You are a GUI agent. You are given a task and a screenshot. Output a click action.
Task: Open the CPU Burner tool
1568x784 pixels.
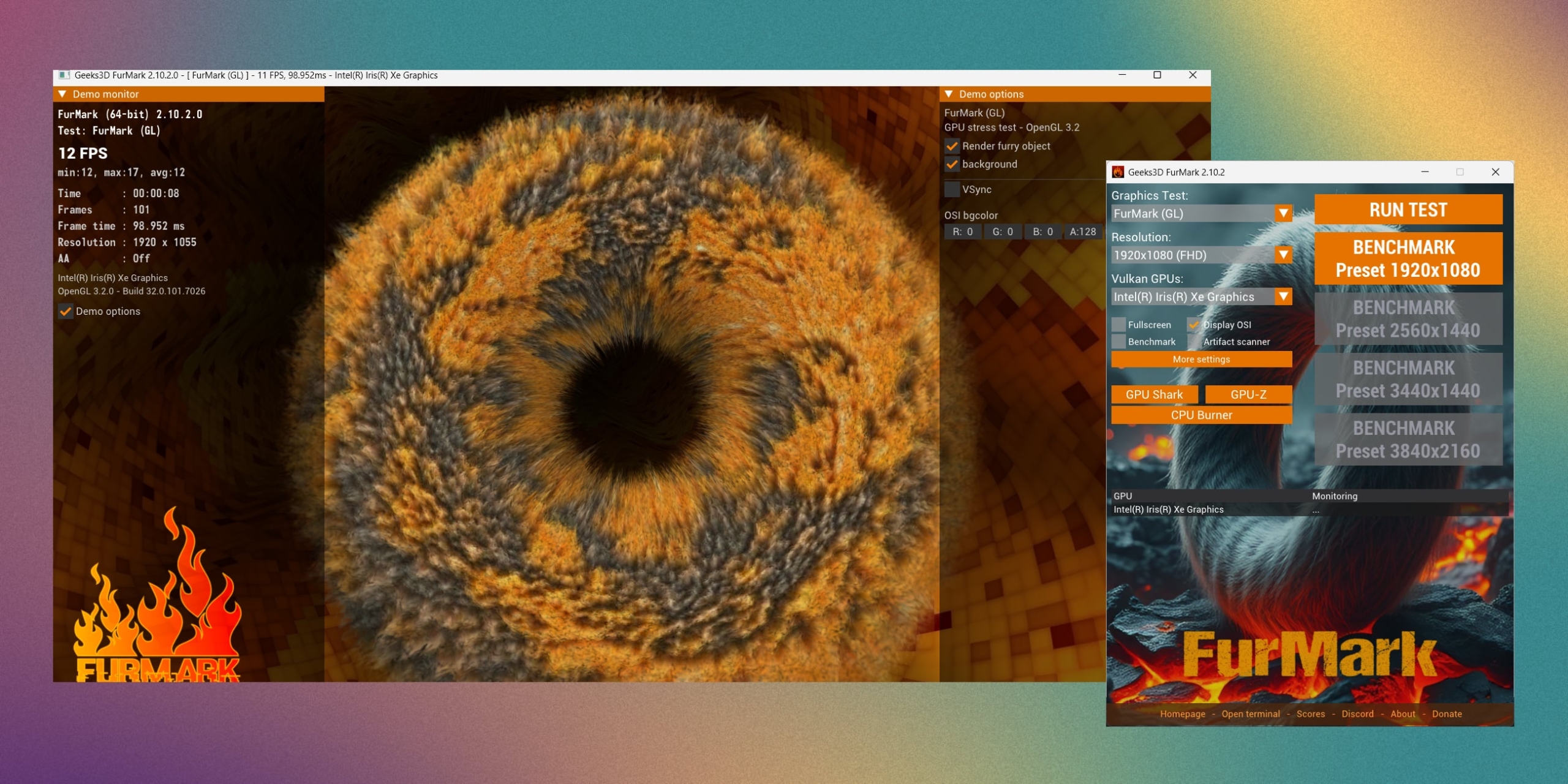pyautogui.click(x=1201, y=415)
